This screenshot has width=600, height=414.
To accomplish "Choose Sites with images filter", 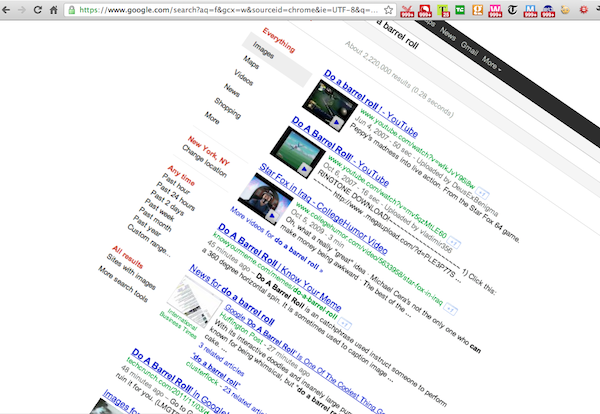I will coord(131,271).
